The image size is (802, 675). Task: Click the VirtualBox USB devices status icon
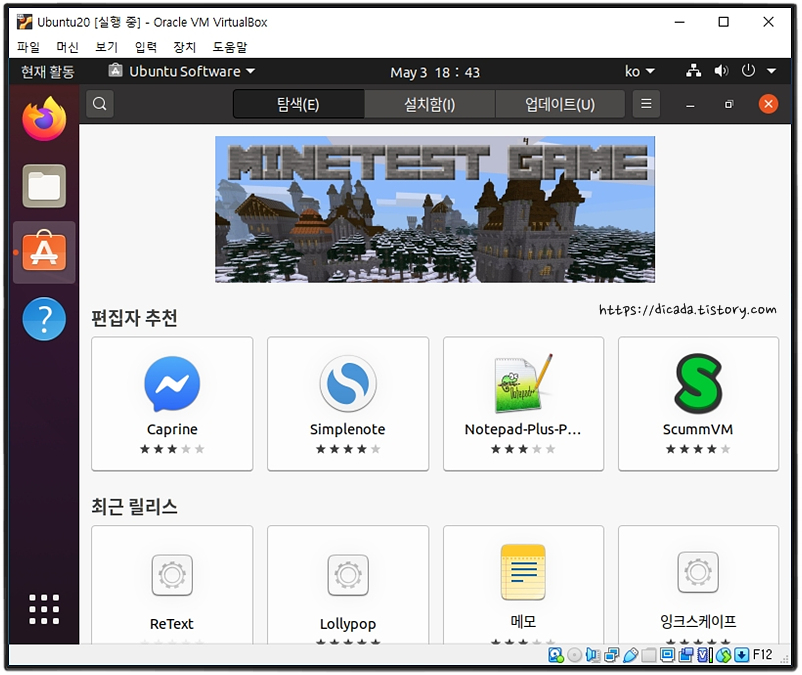[x=631, y=655]
